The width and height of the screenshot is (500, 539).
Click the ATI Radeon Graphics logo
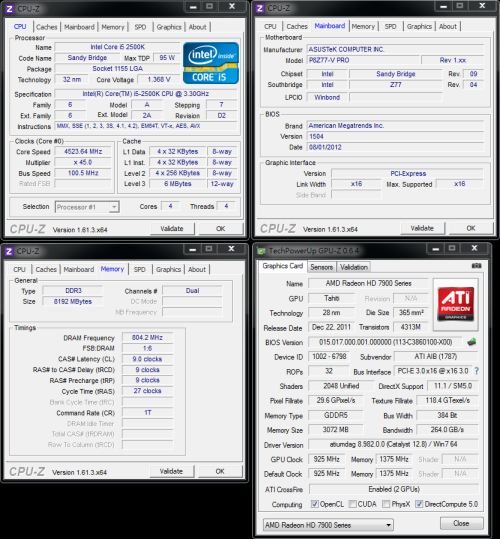point(456,304)
